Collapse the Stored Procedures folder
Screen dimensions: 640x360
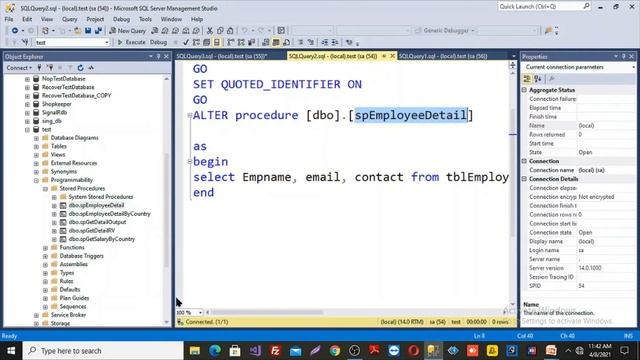(x=45, y=189)
